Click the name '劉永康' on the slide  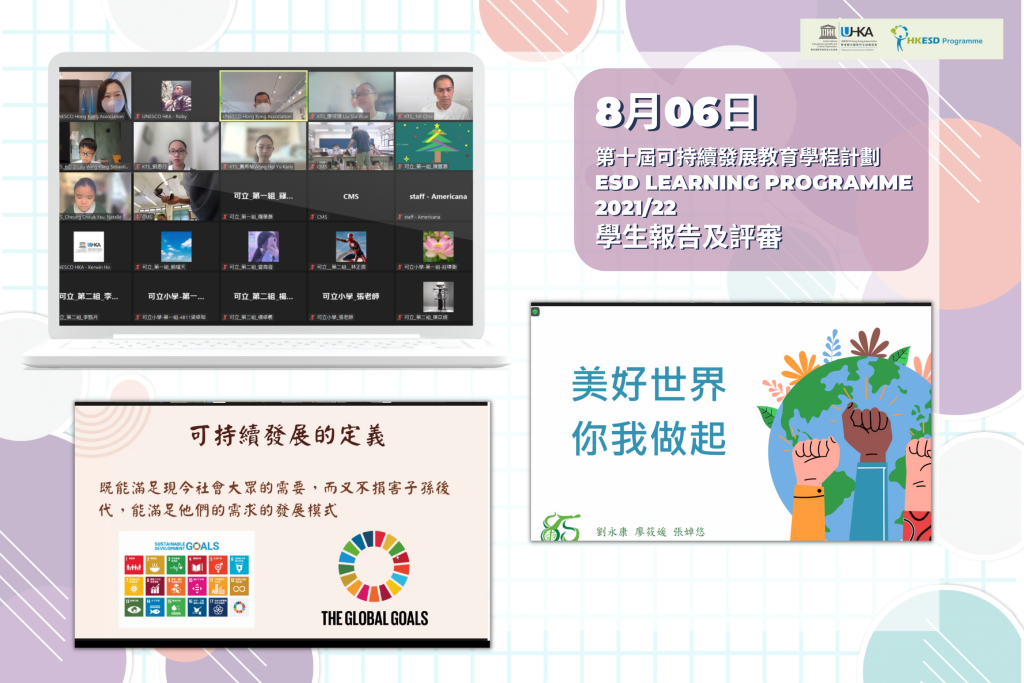click(x=612, y=532)
